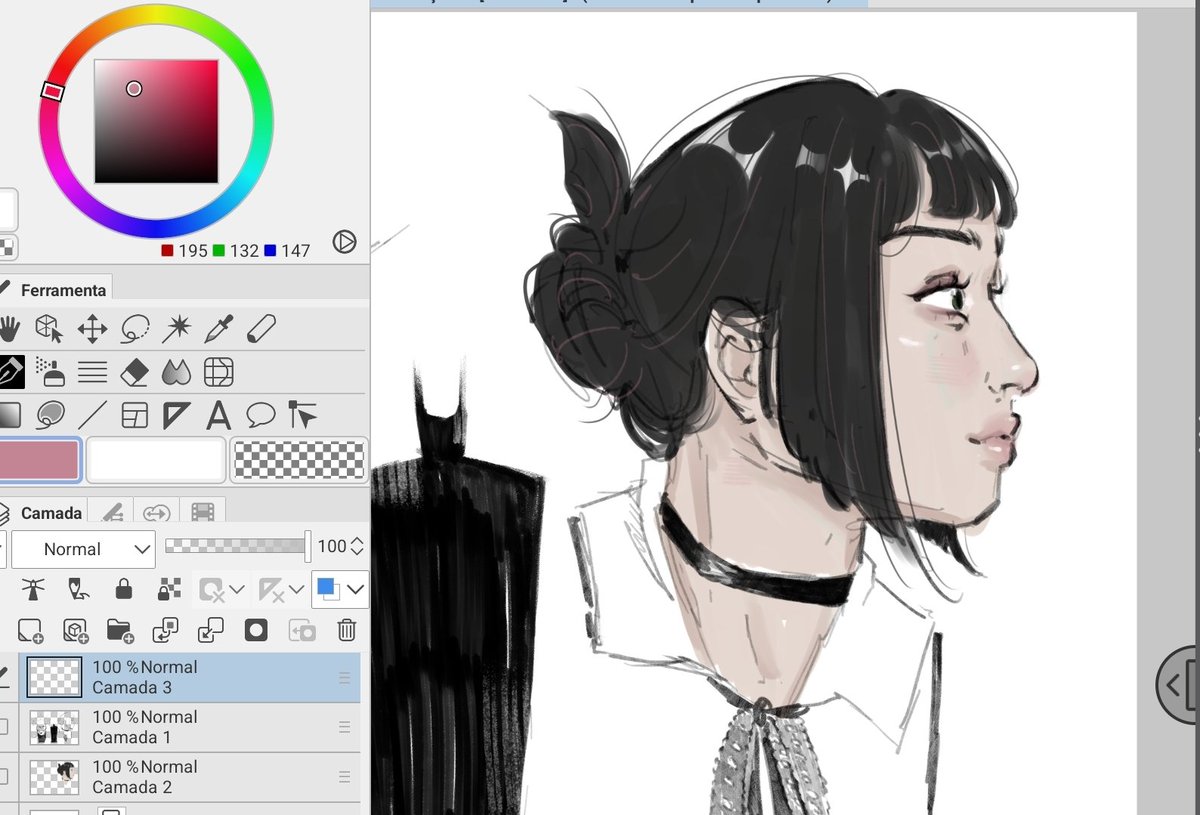Select the Airbrush spray tool
Image resolution: width=1200 pixels, height=815 pixels.
[x=50, y=371]
